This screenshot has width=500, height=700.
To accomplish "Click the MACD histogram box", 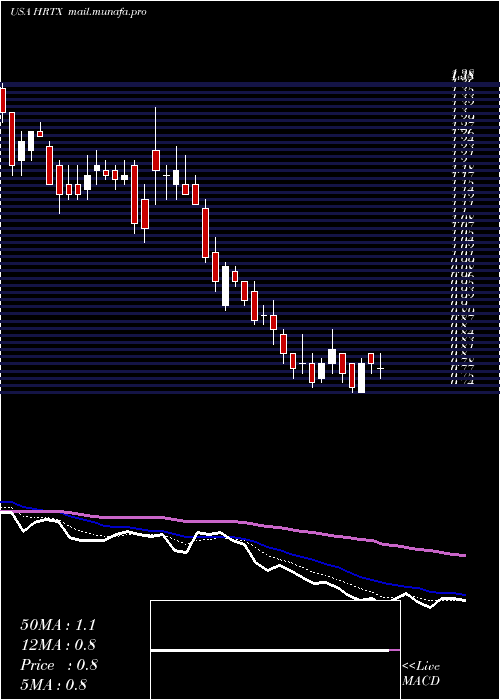I will pos(275,650).
